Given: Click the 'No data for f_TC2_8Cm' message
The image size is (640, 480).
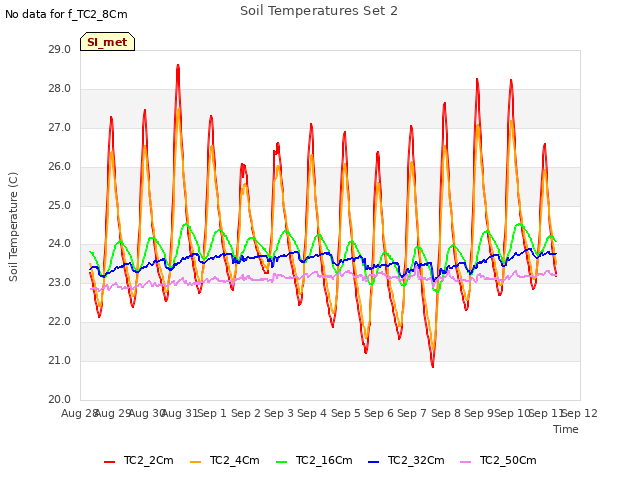Looking at the screenshot, I should pyautogui.click(x=66, y=14).
